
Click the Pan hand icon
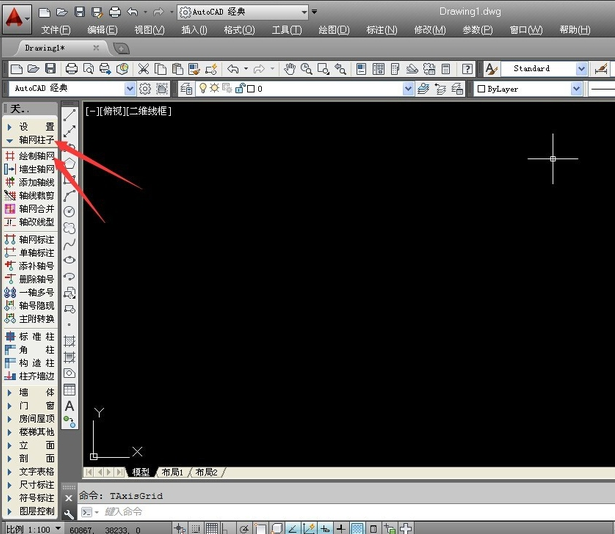pyautogui.click(x=290, y=69)
